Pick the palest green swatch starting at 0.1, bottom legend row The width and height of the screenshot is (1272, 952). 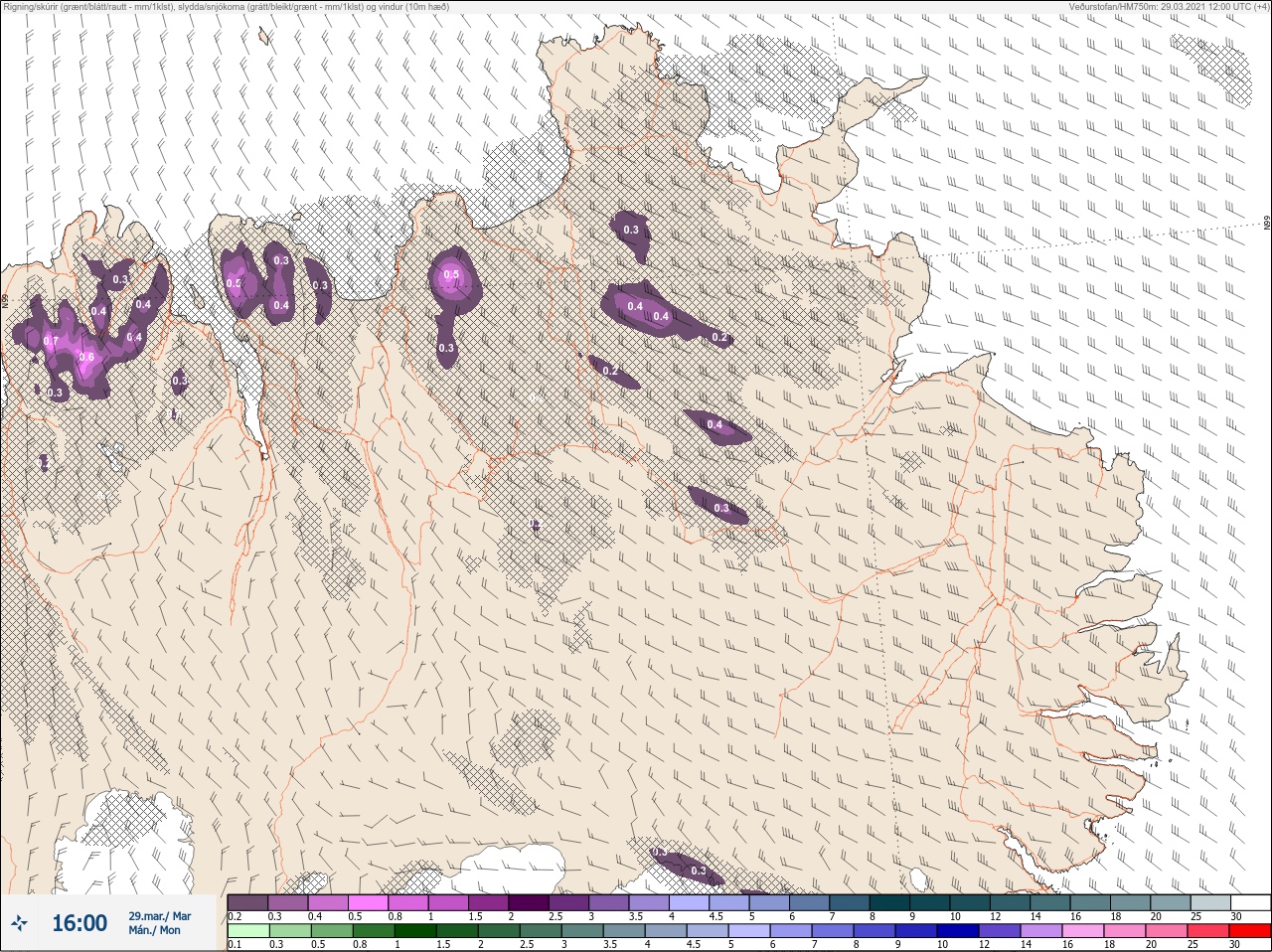[x=248, y=932]
